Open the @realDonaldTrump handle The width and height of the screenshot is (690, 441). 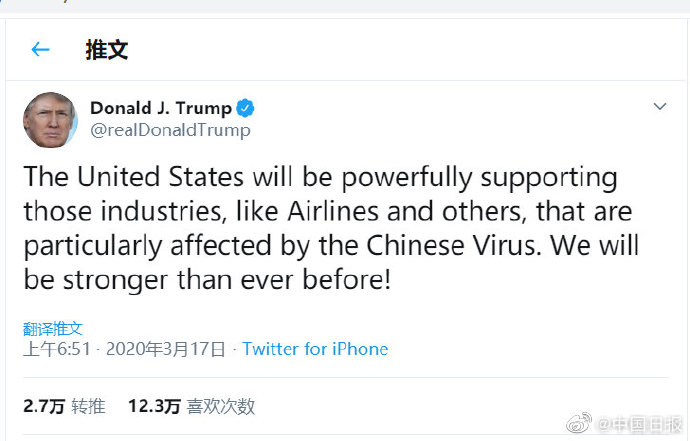point(170,130)
